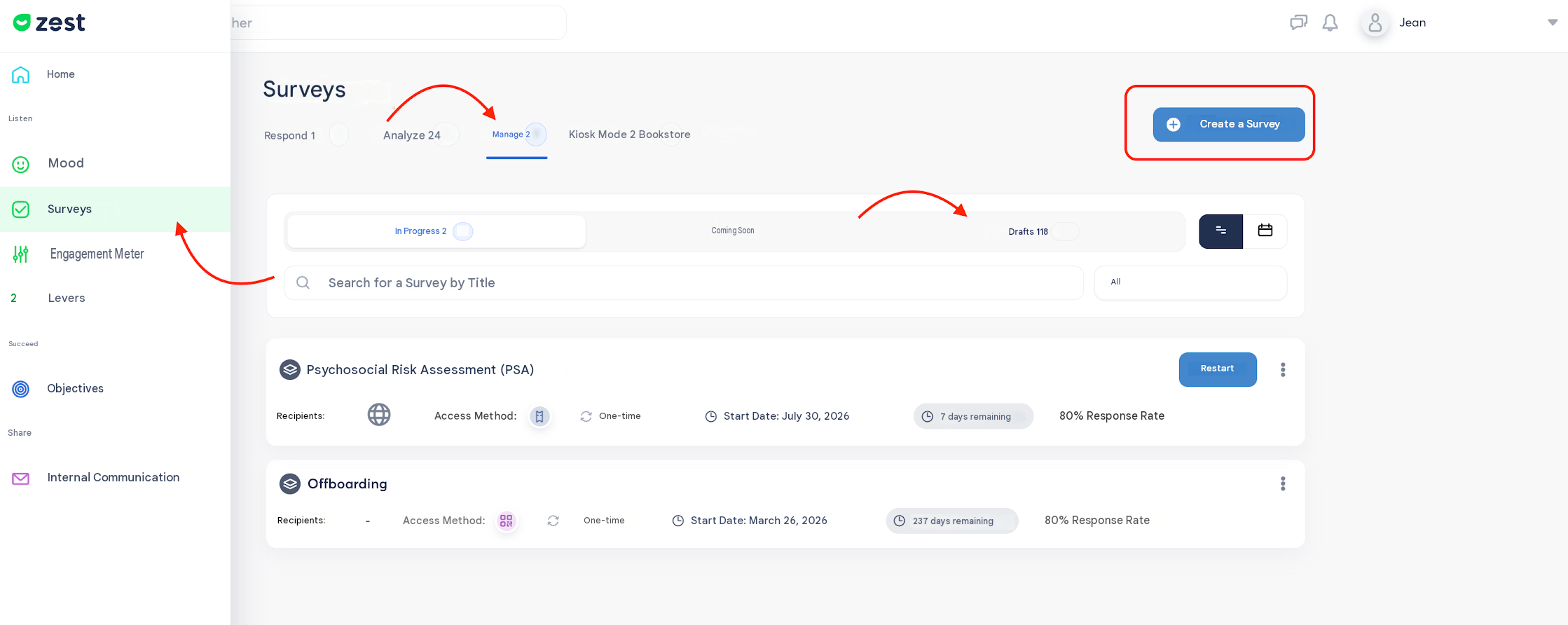Expand the user account dropdown arrow
Image resolution: width=1568 pixels, height=625 pixels.
pyautogui.click(x=1553, y=22)
